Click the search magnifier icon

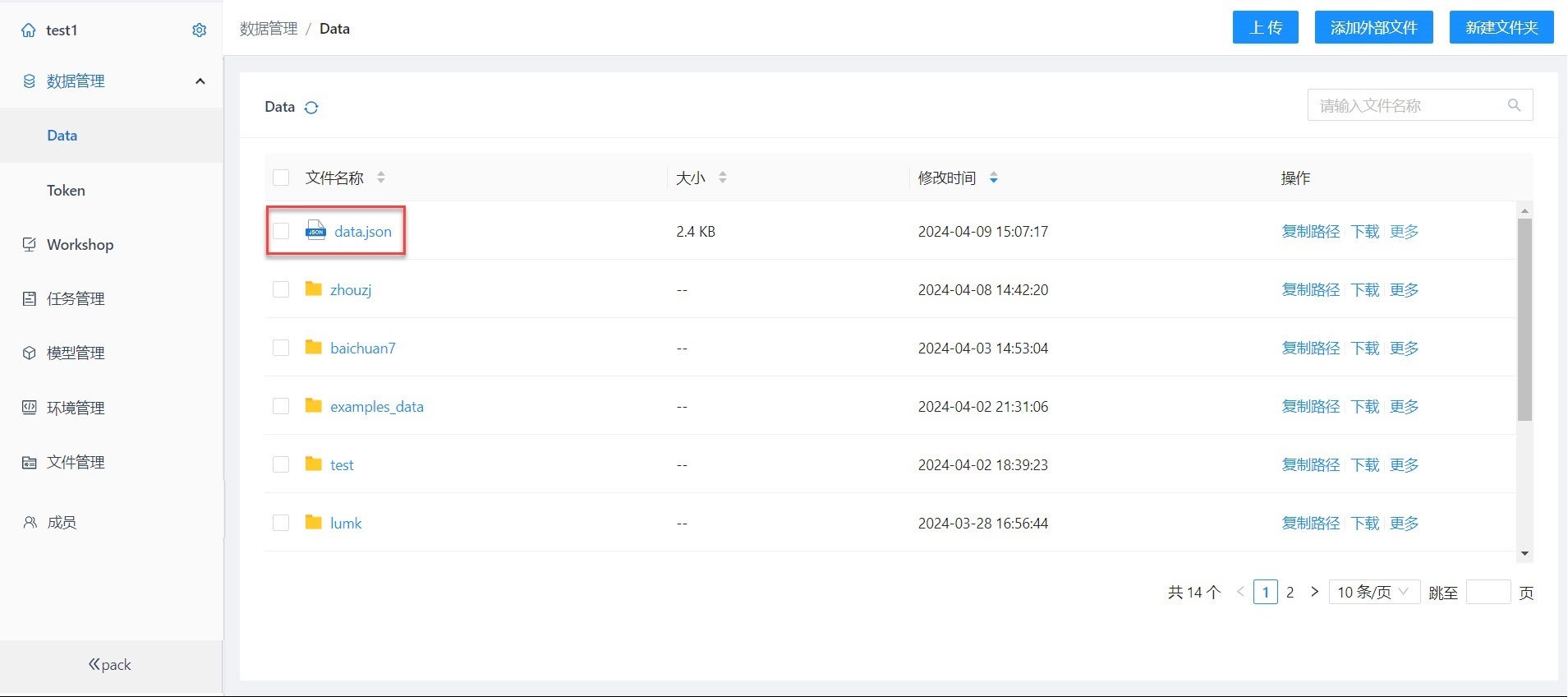coord(1514,105)
